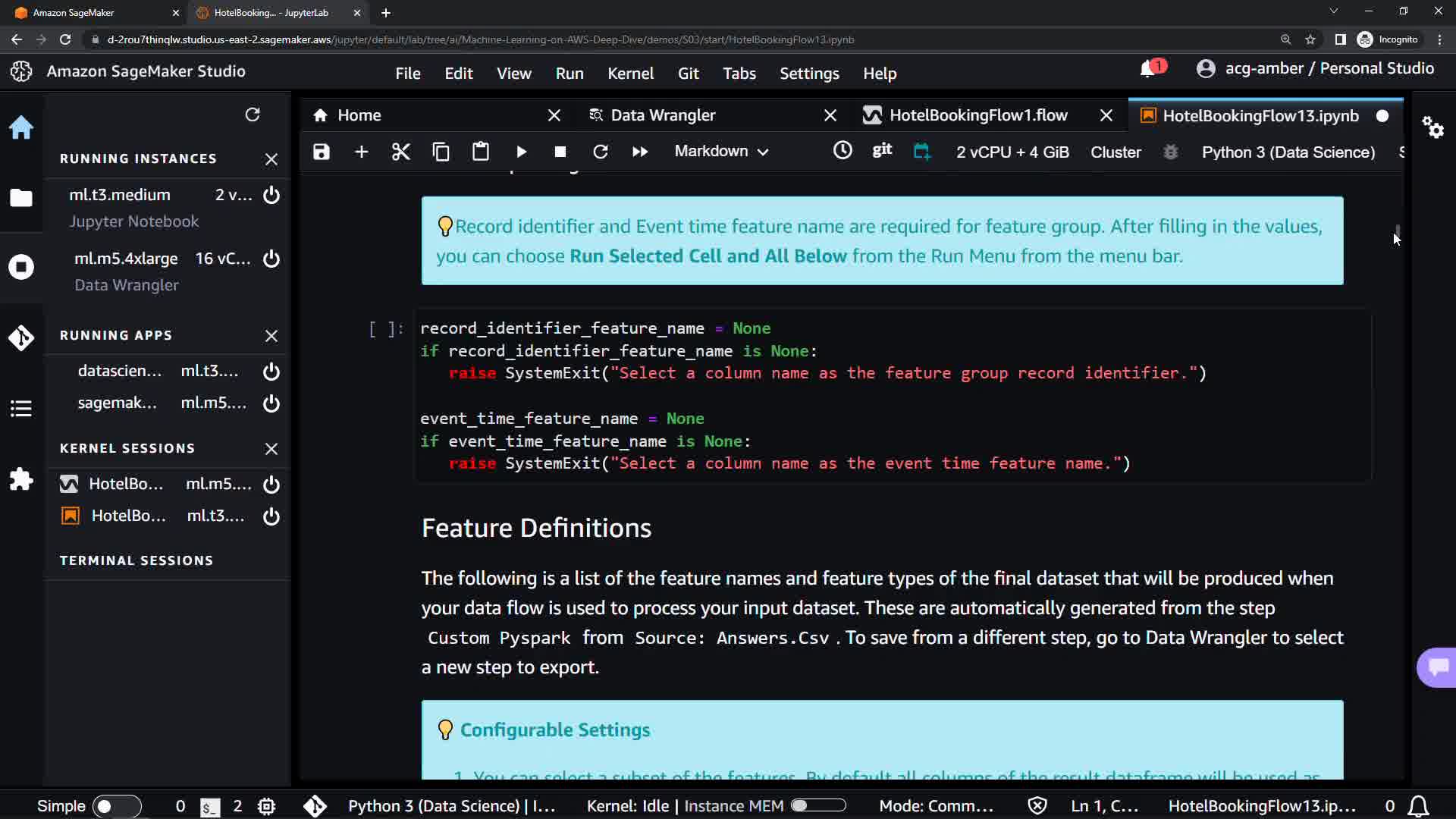The image size is (1456, 819).
Task: Cut the selected cell with the scissors icon
Action: click(400, 152)
